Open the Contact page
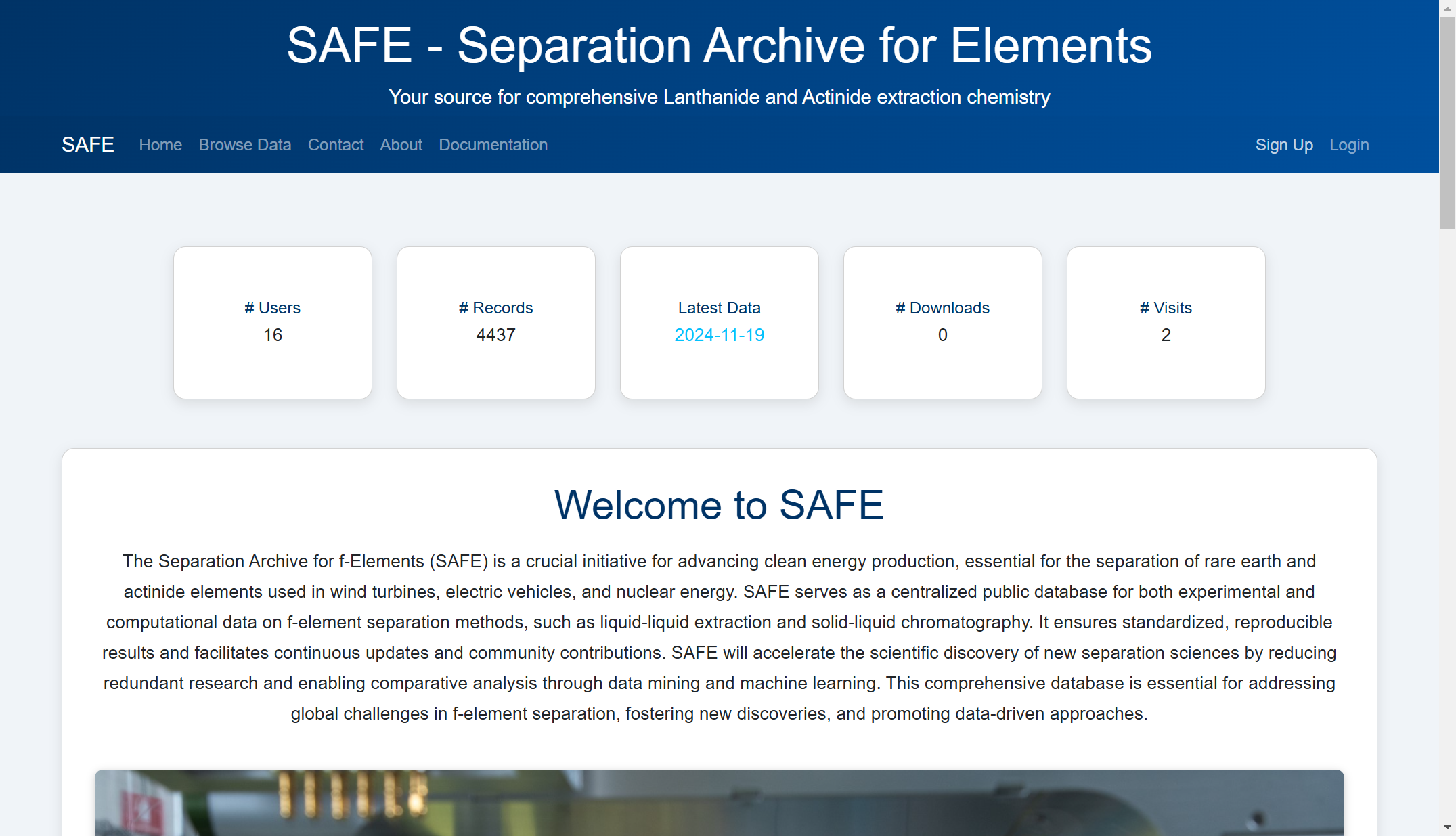Image resolution: width=1456 pixels, height=836 pixels. point(336,145)
